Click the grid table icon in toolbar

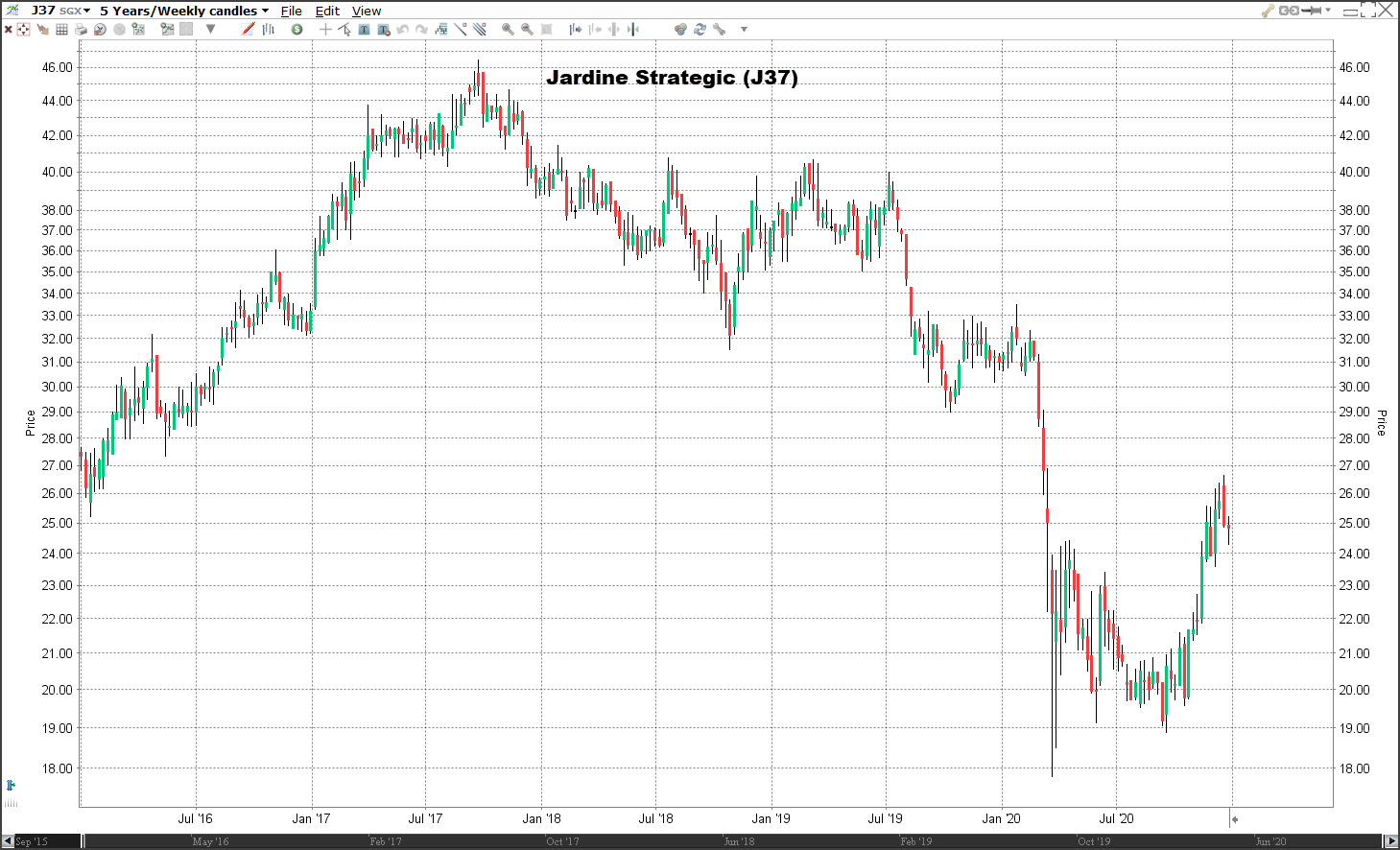61,29
